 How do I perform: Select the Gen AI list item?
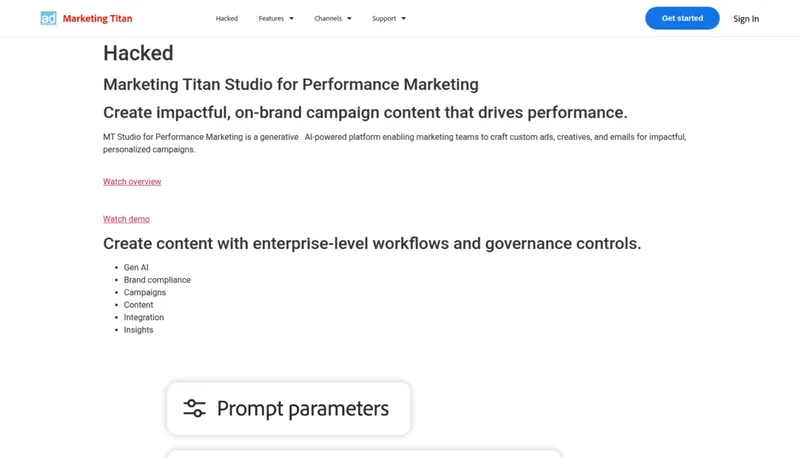[136, 268]
